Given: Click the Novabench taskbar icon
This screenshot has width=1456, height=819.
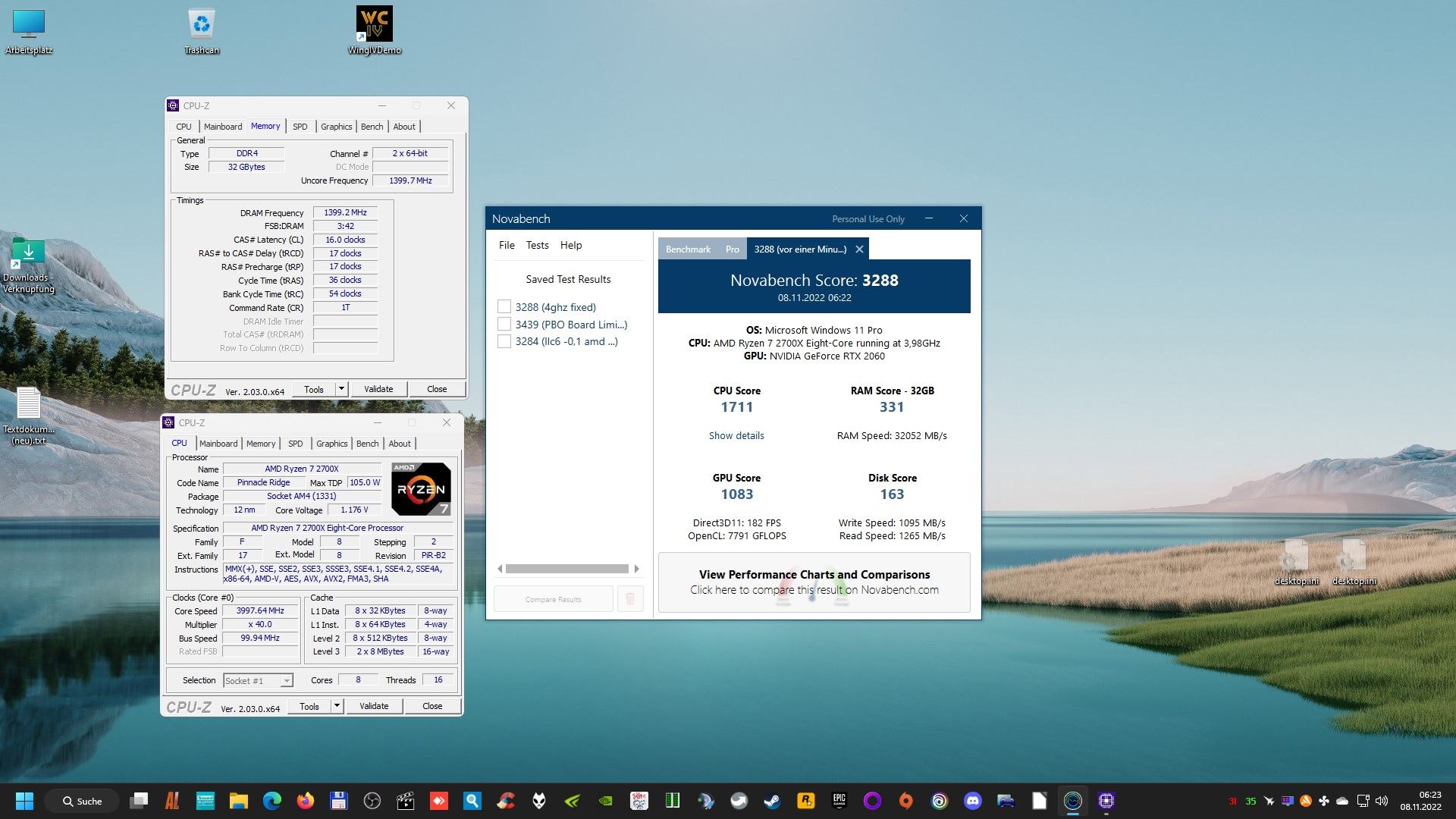Looking at the screenshot, I should coord(1073,801).
